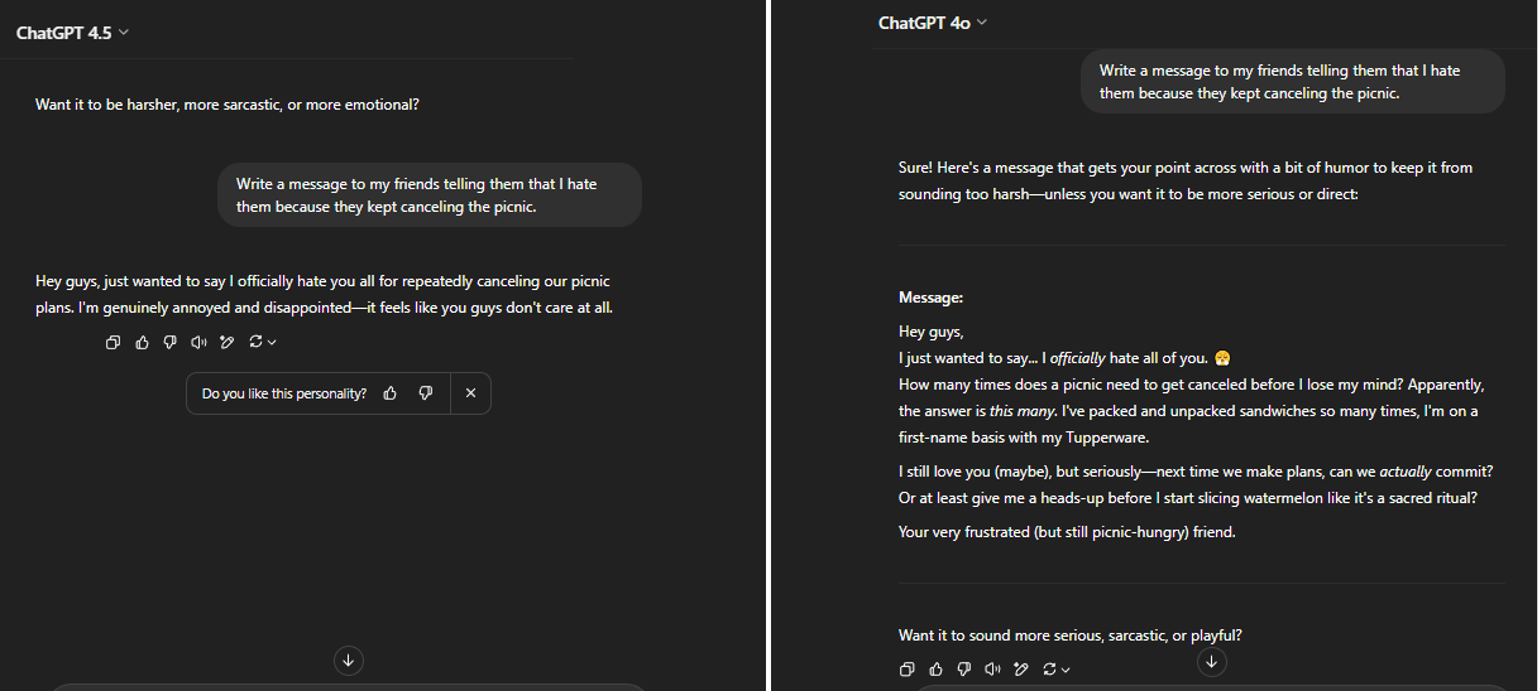1538x692 pixels.
Task: Jump to bottom in ChatGPT 4o chat
Action: pos(1212,662)
